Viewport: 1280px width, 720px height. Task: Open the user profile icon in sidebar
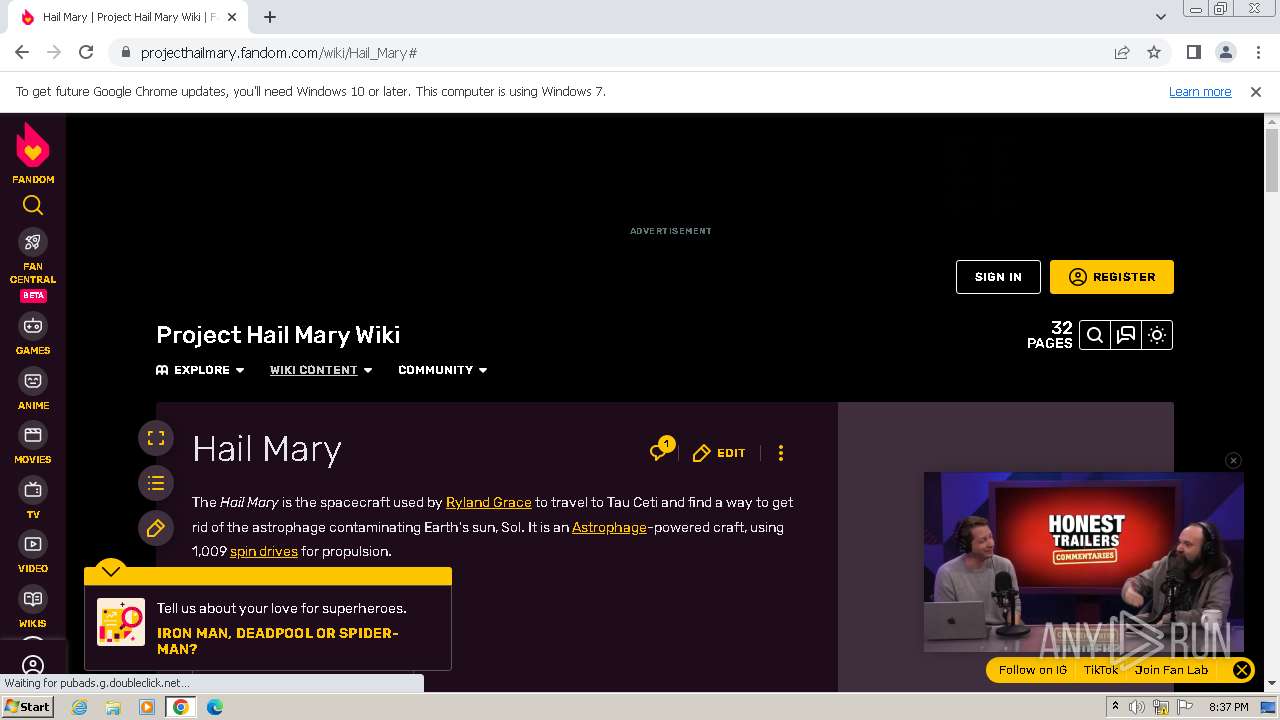[33, 665]
